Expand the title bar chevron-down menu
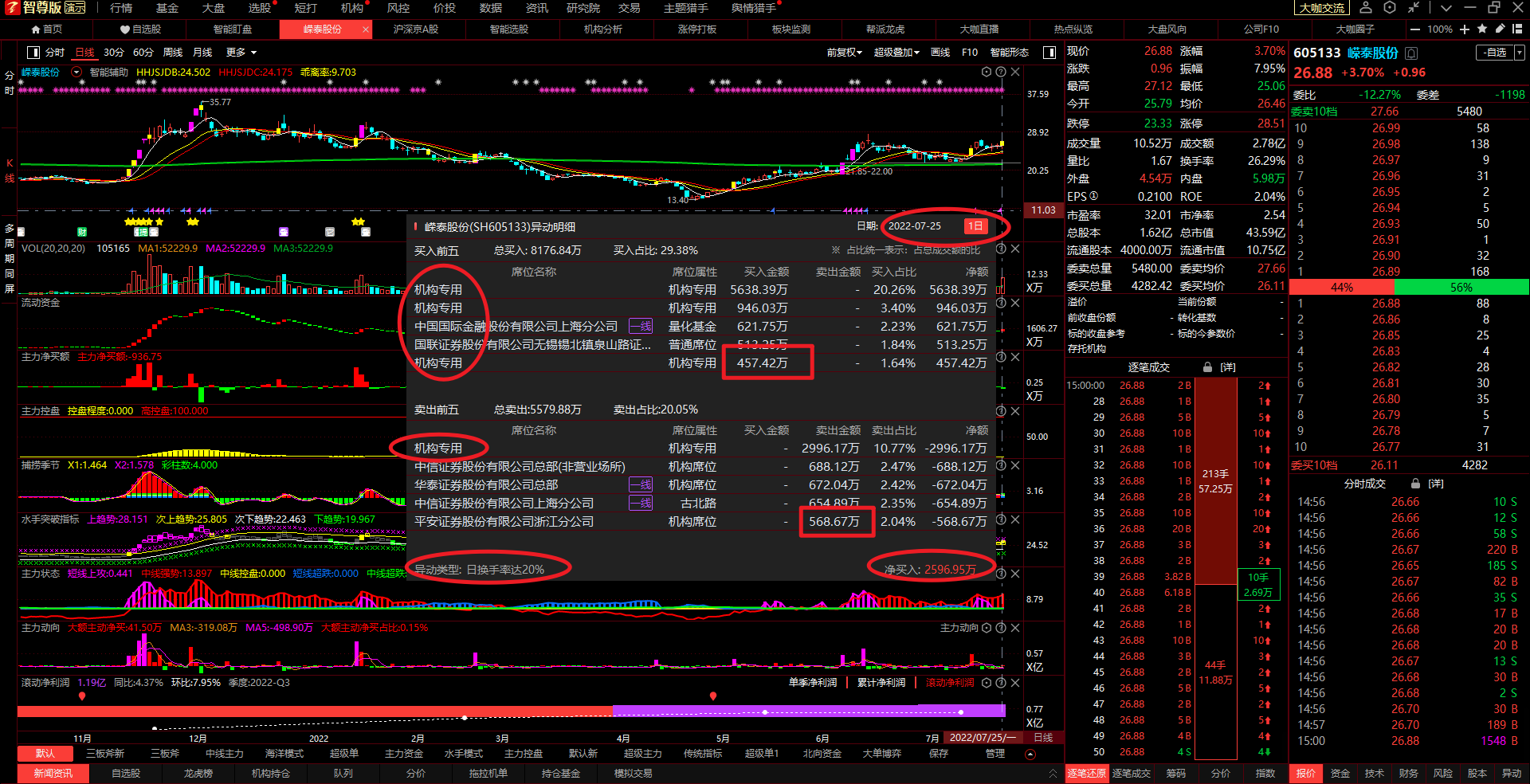 point(1446,7)
